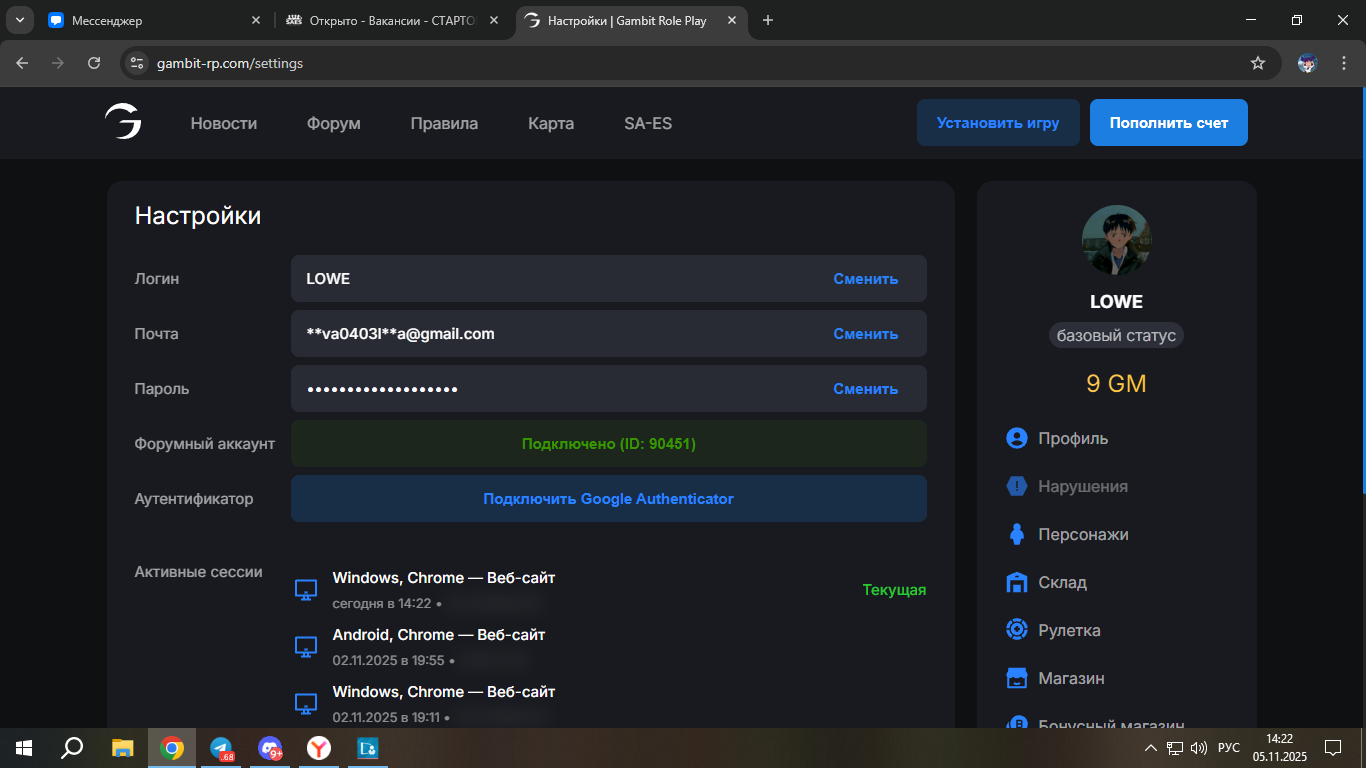The width and height of the screenshot is (1366, 768).
Task: Click Сменить next to Логин
Action: (865, 279)
